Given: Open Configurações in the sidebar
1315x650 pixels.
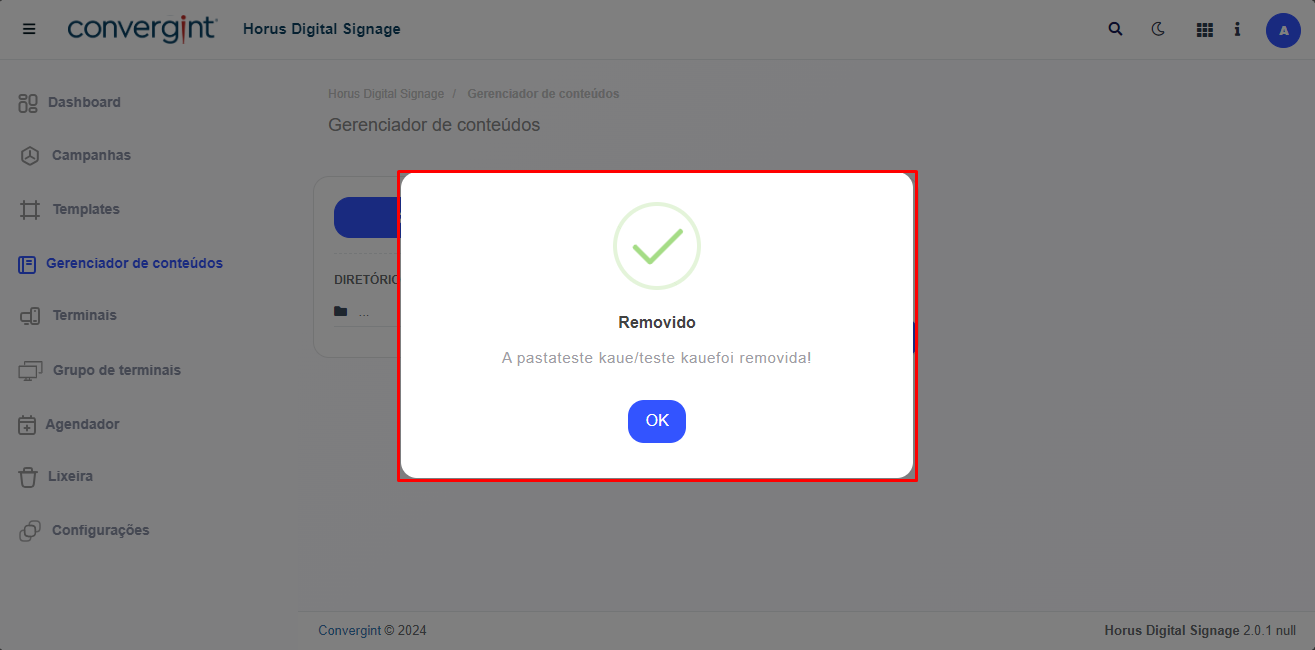Looking at the screenshot, I should (x=100, y=530).
